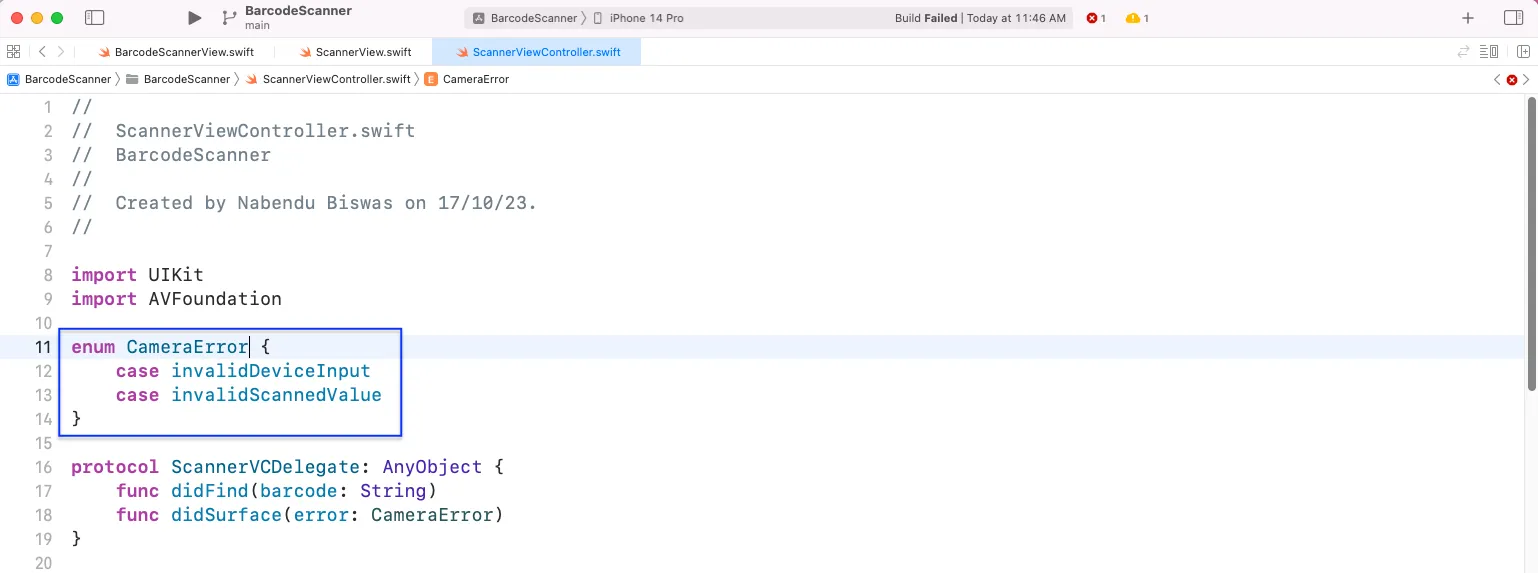Image resolution: width=1538 pixels, height=573 pixels.
Task: Click 'ScannerVCDelegate' protocol name
Action: (265, 467)
